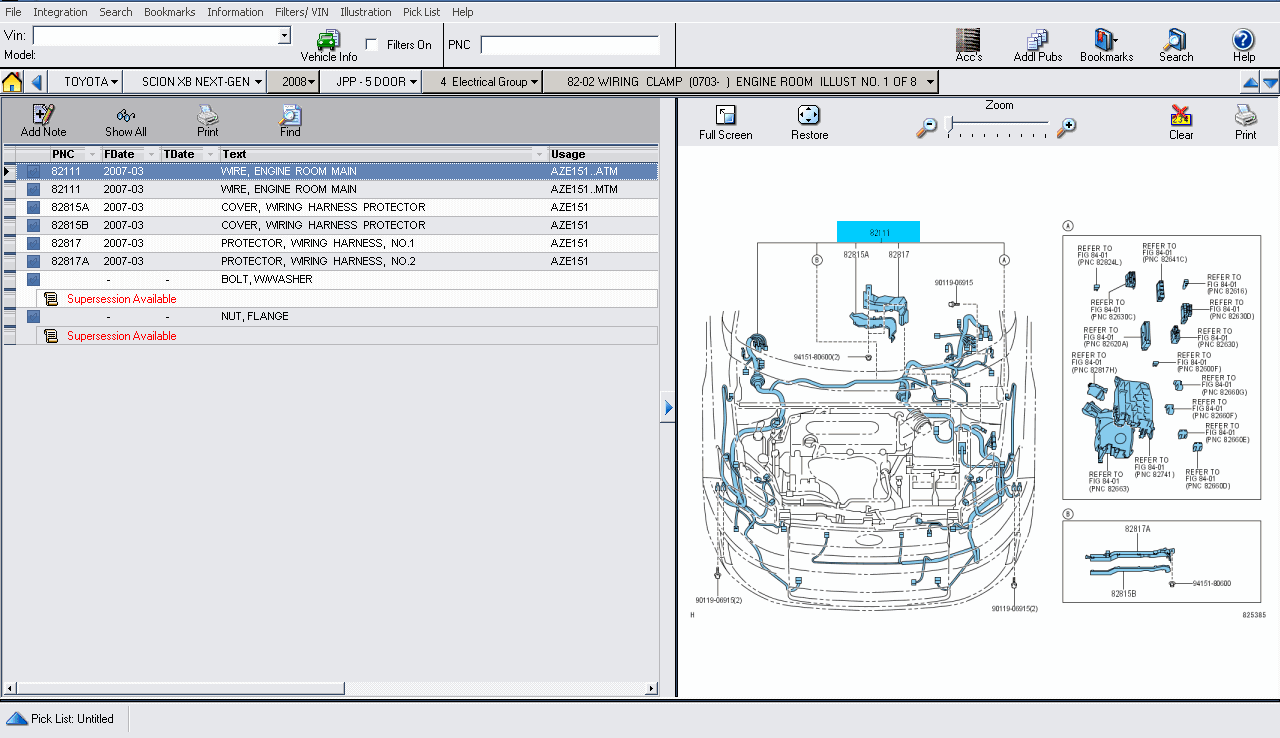Viewport: 1280px width, 738px height.
Task: Open supersession icon under BOLT row
Action: 51,299
